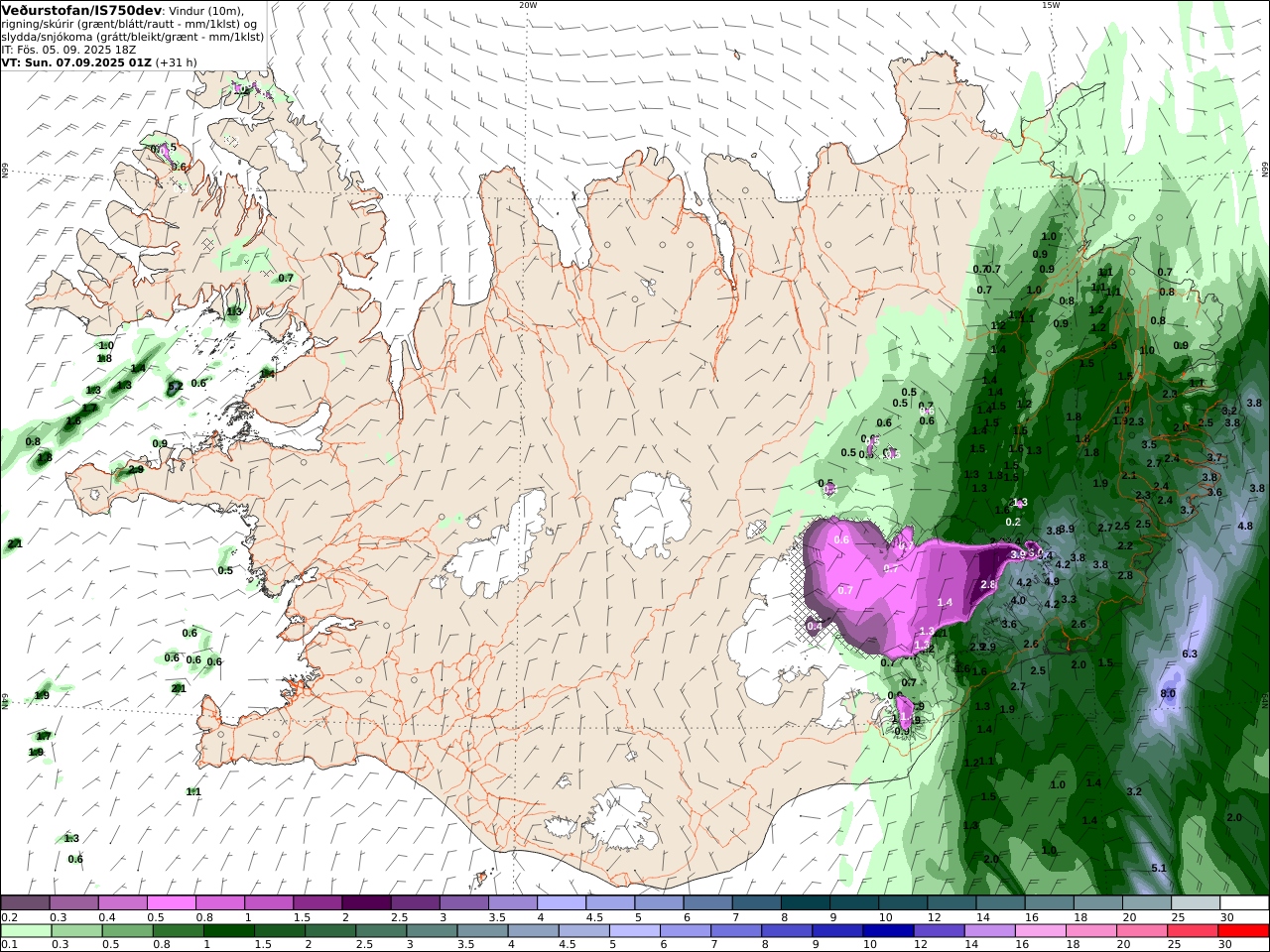Click the palest green 0.1 rain legend swatch
The width and height of the screenshot is (1270, 952).
pyautogui.click(x=27, y=931)
